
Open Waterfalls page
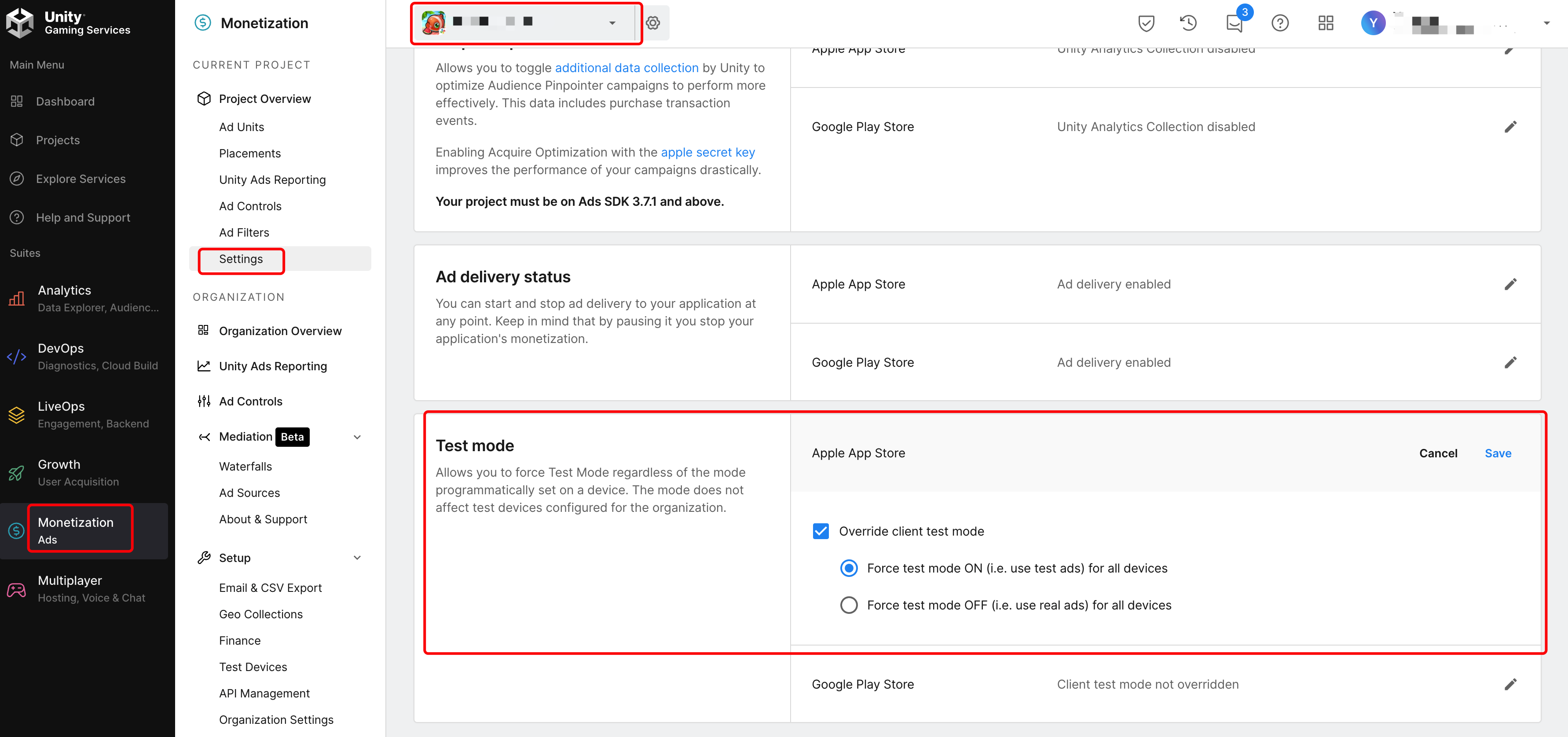(245, 467)
